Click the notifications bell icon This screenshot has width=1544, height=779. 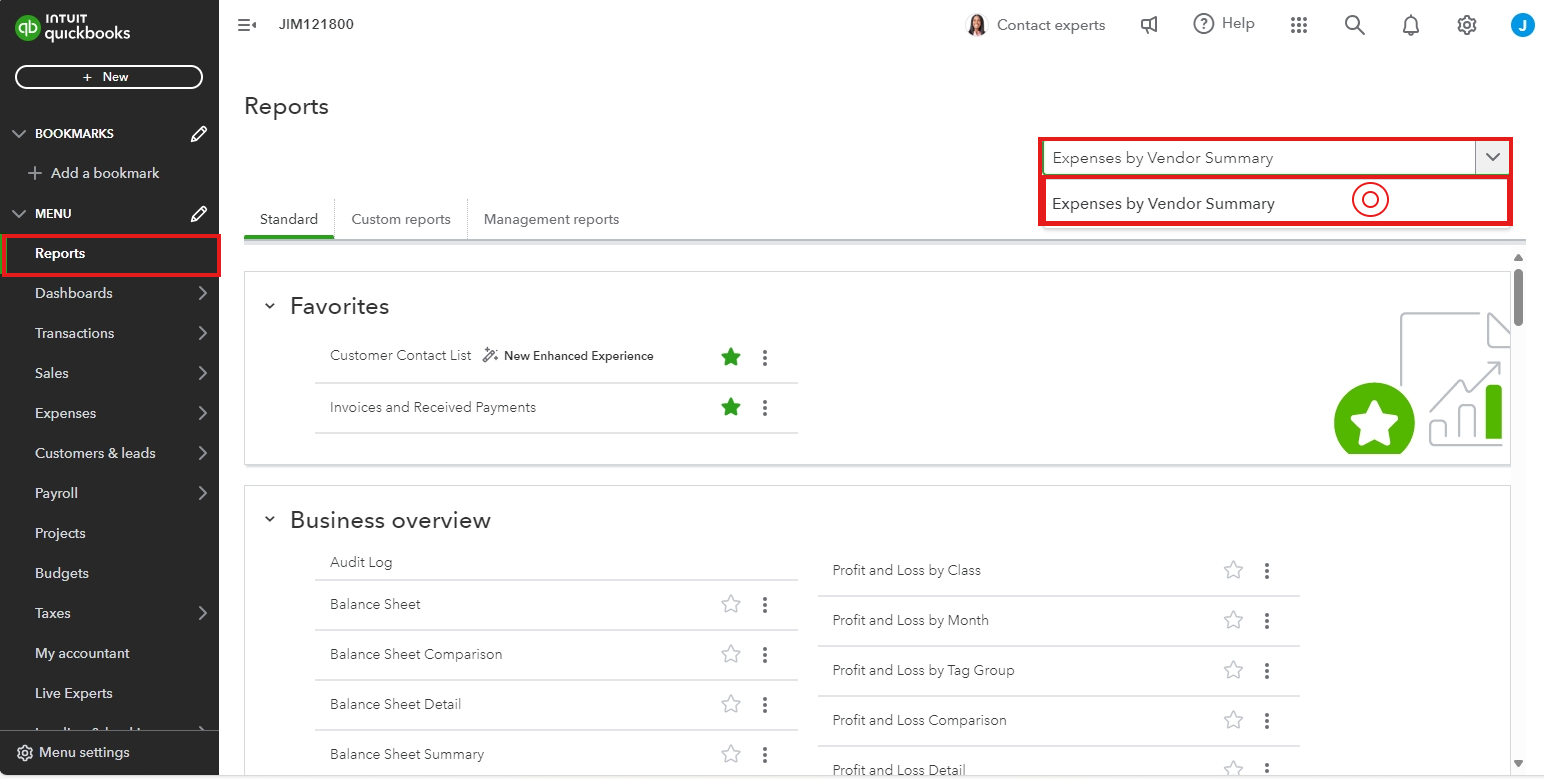click(x=1410, y=25)
